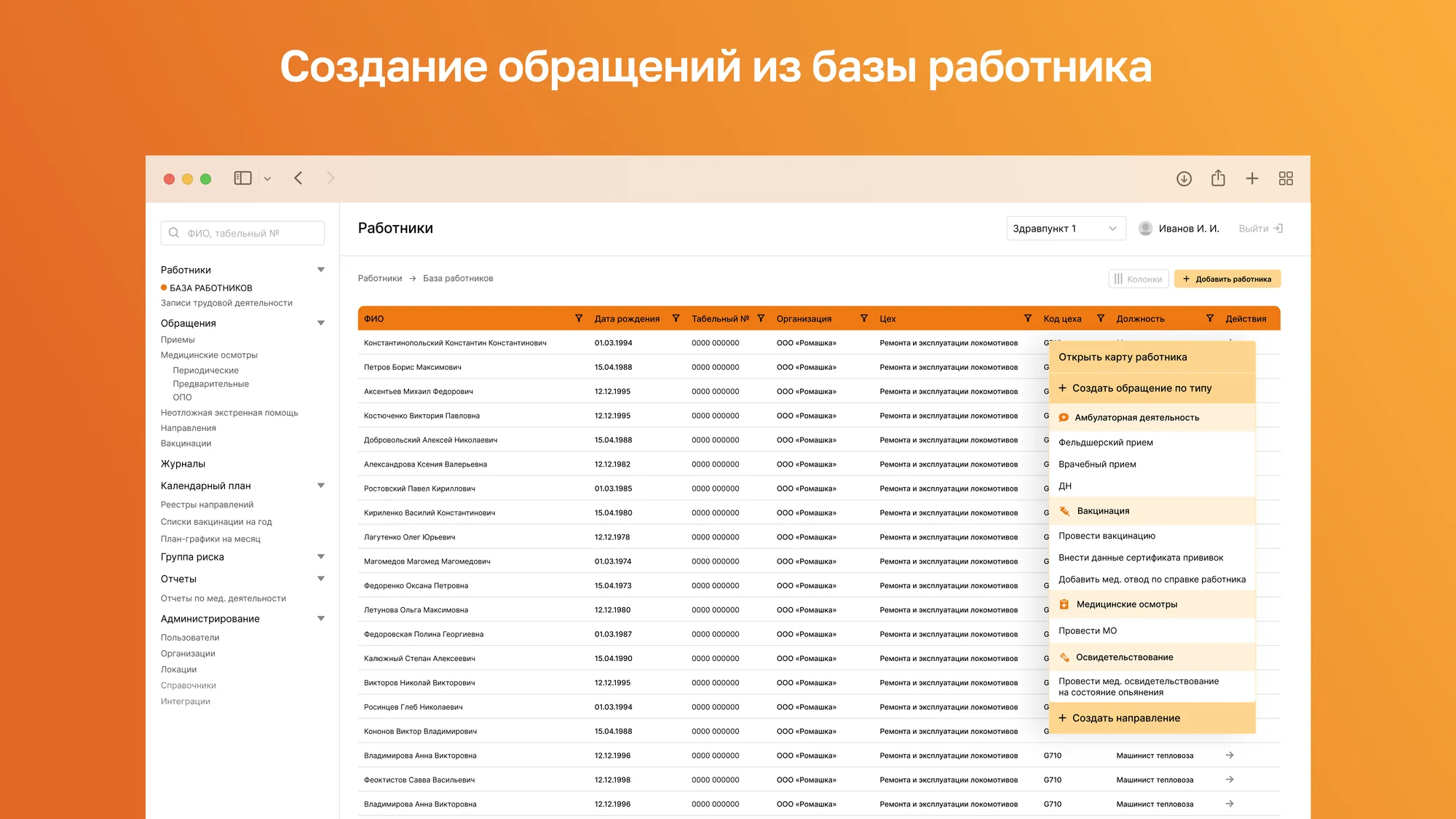Click the download icon in the toolbar
1456x819 pixels.
click(1184, 178)
